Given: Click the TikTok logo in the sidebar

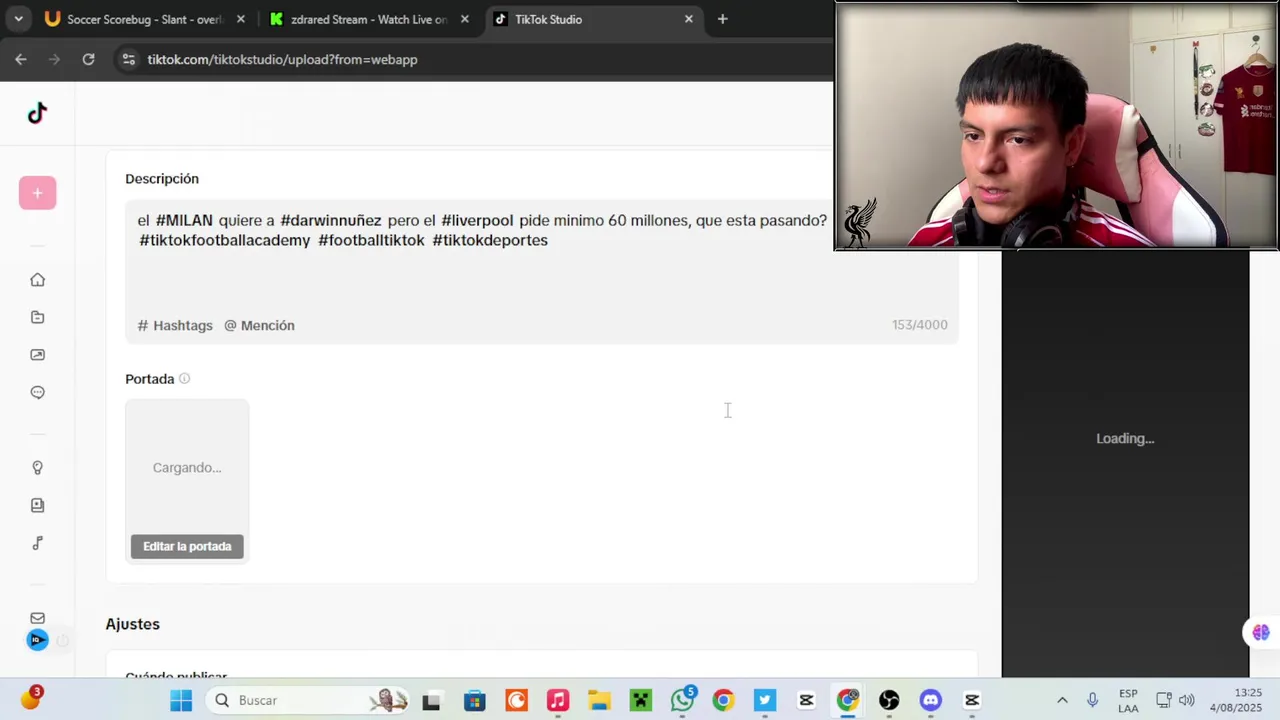Looking at the screenshot, I should pos(37,113).
